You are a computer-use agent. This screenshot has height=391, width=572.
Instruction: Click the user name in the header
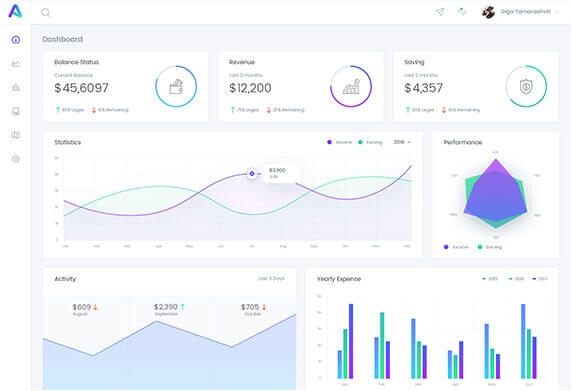[525, 12]
